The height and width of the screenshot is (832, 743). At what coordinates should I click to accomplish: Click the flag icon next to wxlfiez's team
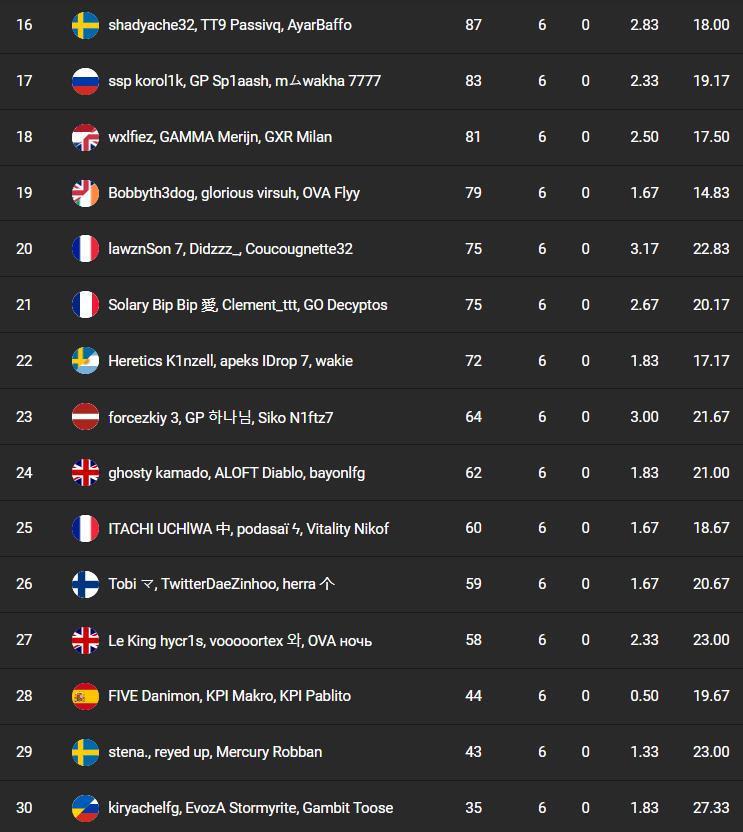[x=85, y=137]
